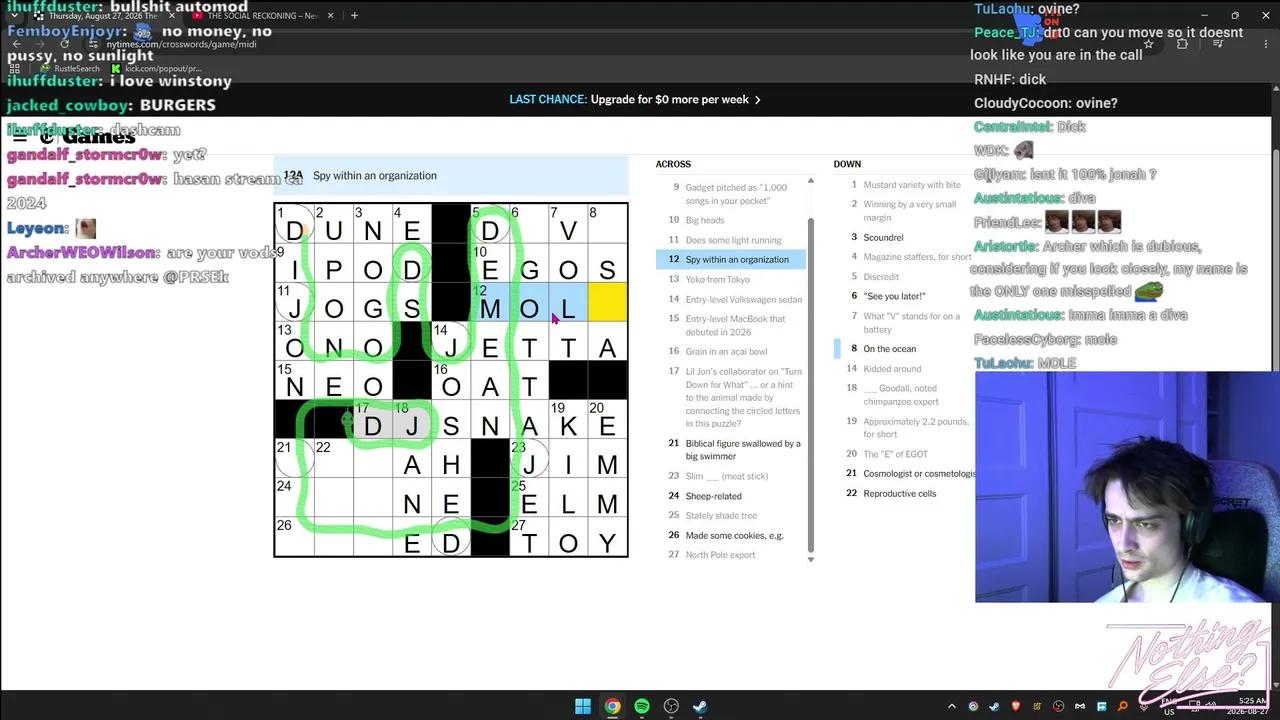Select clue 5 Down Discredit

(904, 277)
